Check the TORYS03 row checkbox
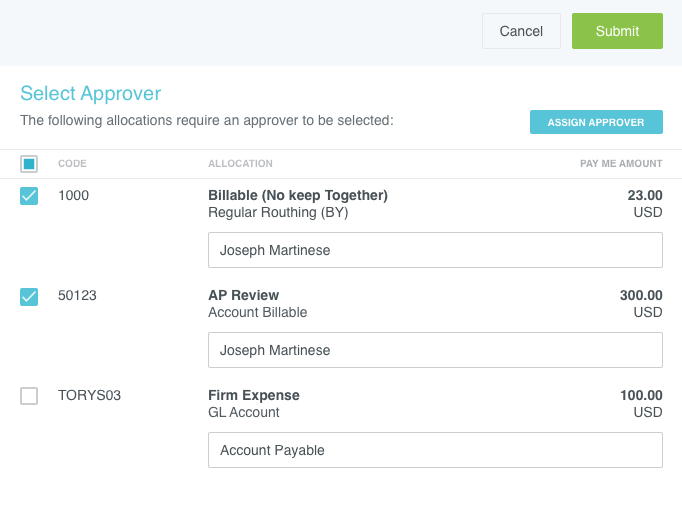 click(29, 396)
